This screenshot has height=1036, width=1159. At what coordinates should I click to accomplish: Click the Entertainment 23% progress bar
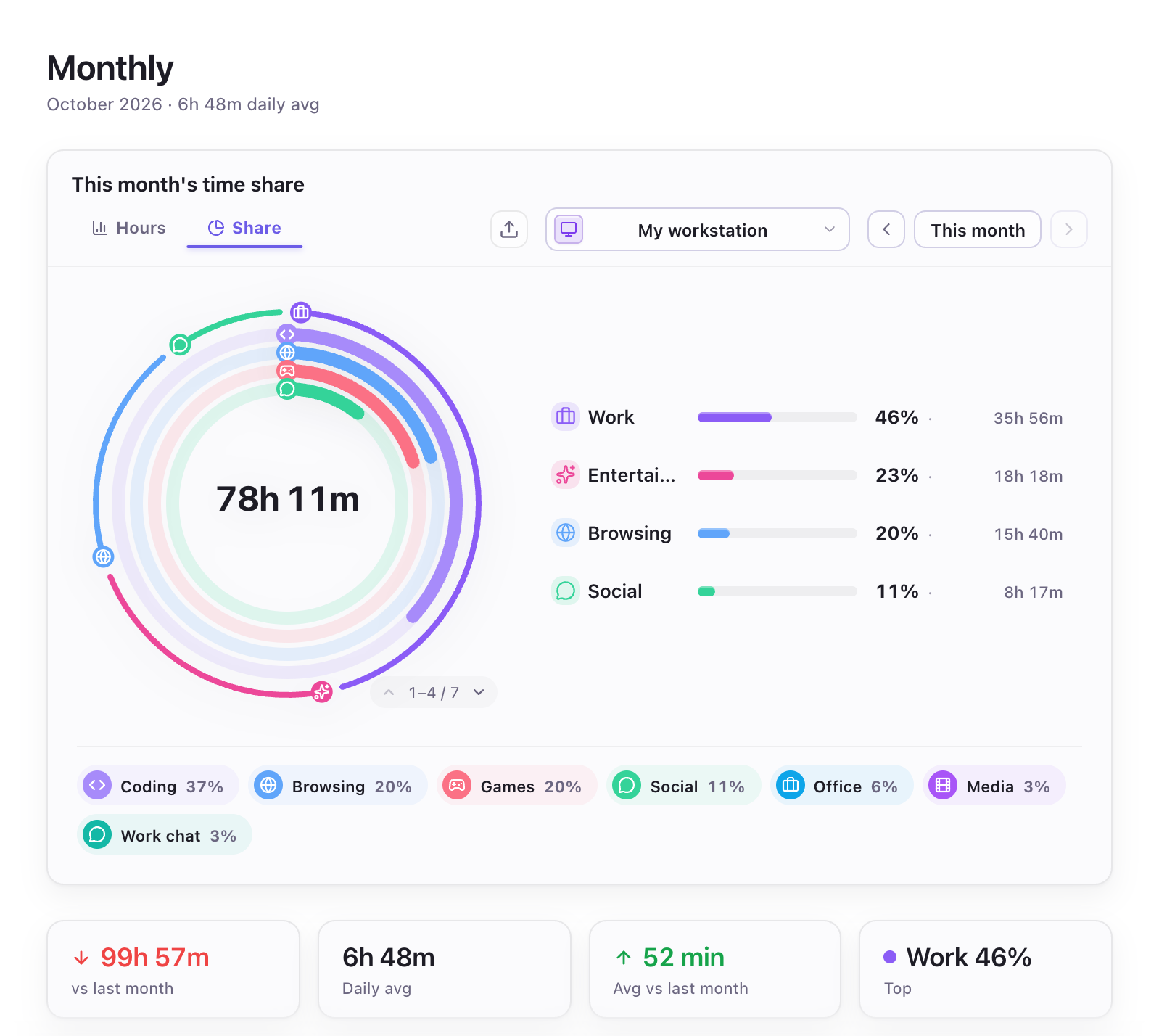[778, 475]
